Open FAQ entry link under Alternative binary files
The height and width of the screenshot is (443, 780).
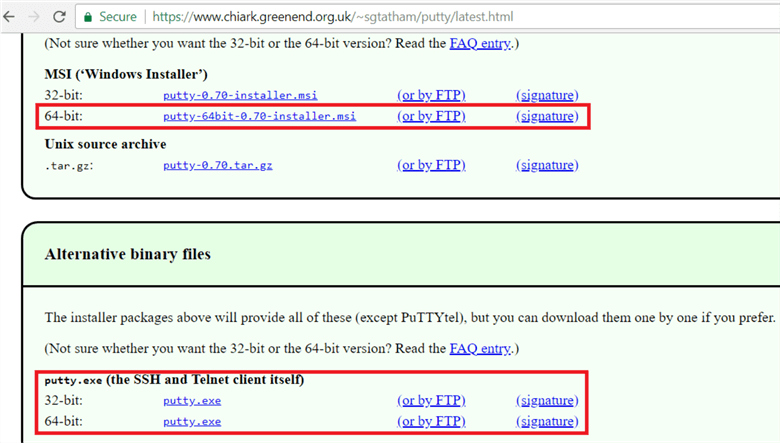(x=480, y=349)
